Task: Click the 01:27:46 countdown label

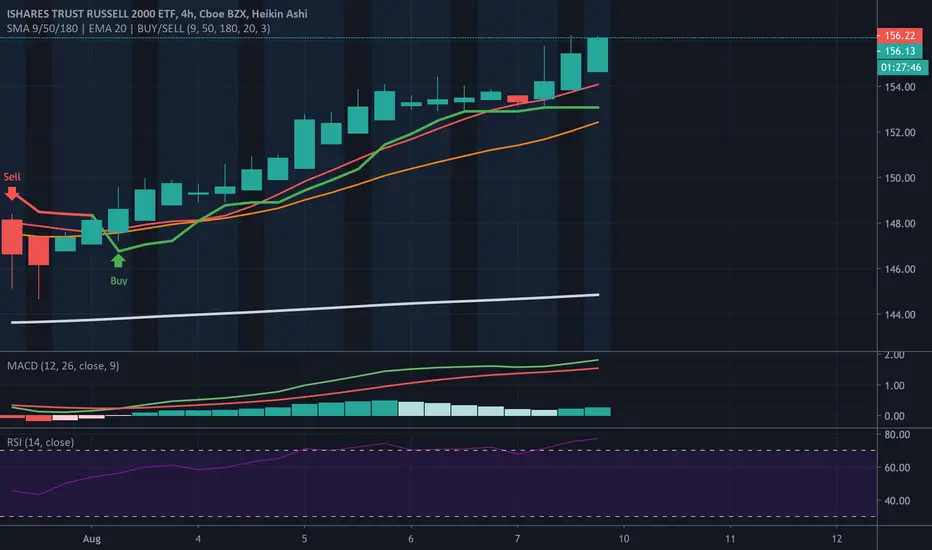Action: [901, 67]
